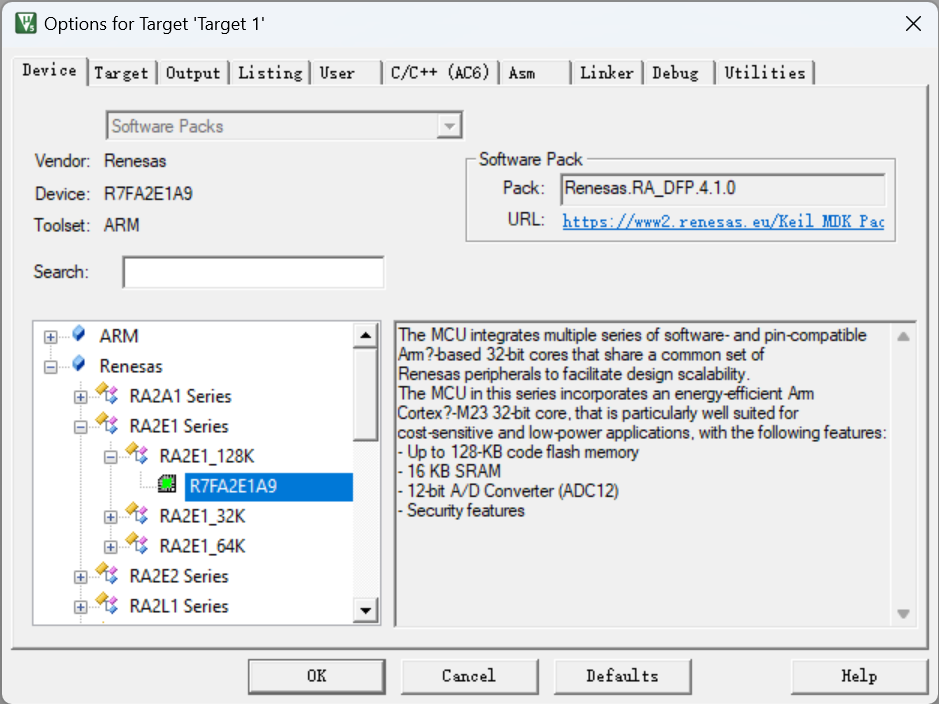Screen dimensions: 939x704
Task: Select the Renesas tree item label
Action: pyautogui.click(x=131, y=366)
